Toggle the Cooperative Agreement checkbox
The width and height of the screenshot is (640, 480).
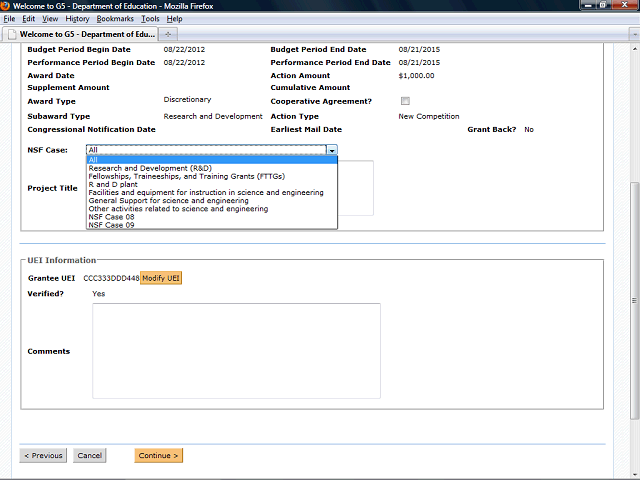pyautogui.click(x=405, y=101)
